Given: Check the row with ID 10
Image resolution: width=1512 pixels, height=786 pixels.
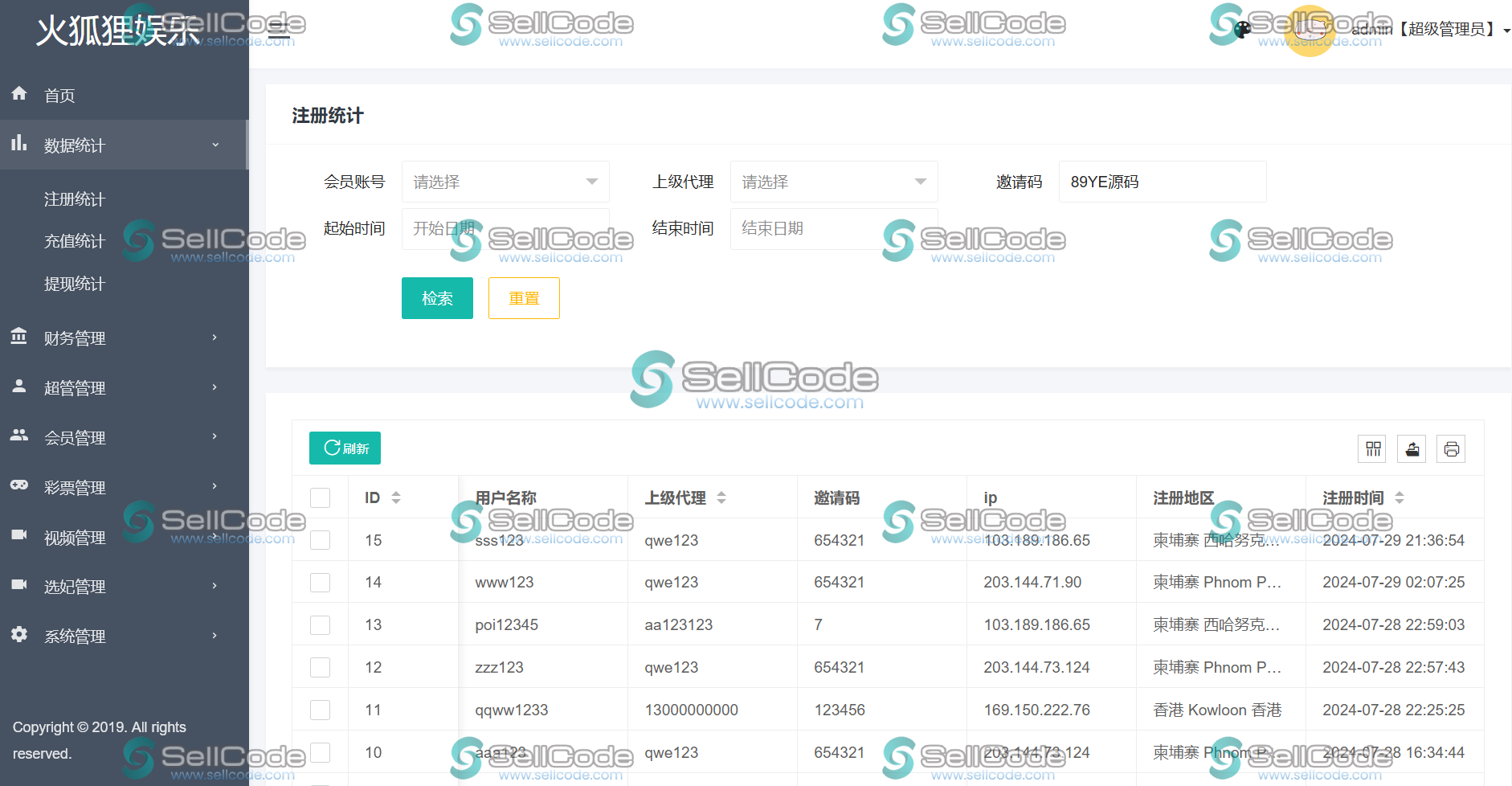Looking at the screenshot, I should click(x=320, y=752).
